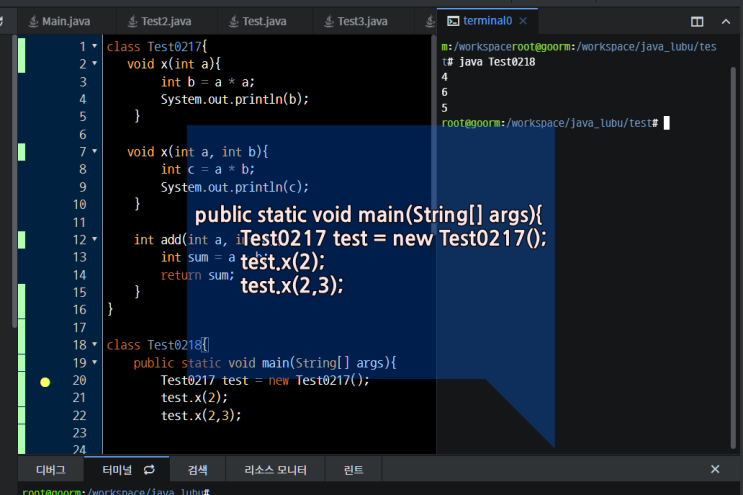Click terminal output value 6
This screenshot has height=495, width=743.
click(444, 92)
